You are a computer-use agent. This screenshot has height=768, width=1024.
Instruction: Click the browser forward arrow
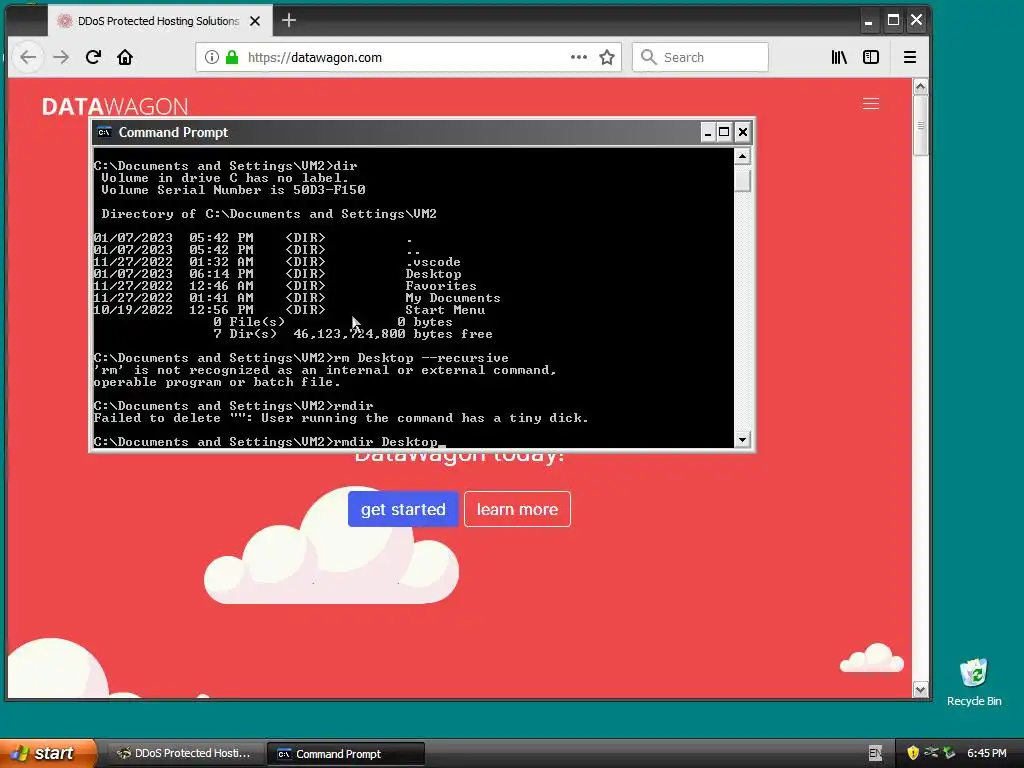click(61, 57)
